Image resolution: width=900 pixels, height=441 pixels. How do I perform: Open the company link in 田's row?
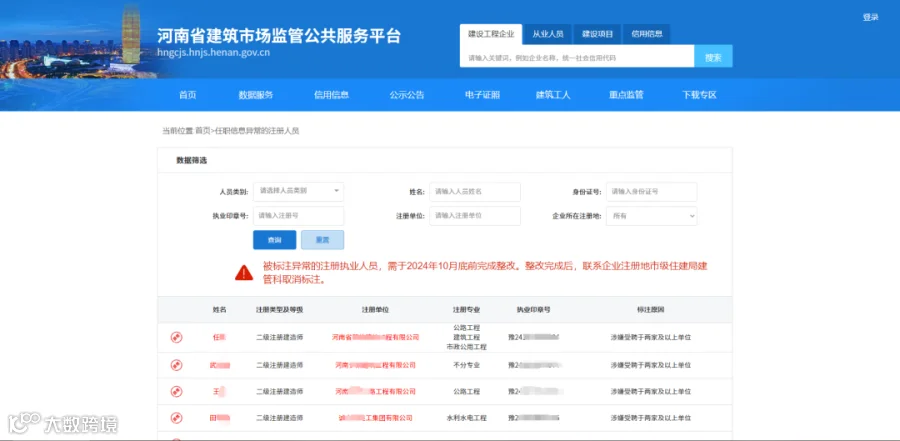[x=375, y=418]
